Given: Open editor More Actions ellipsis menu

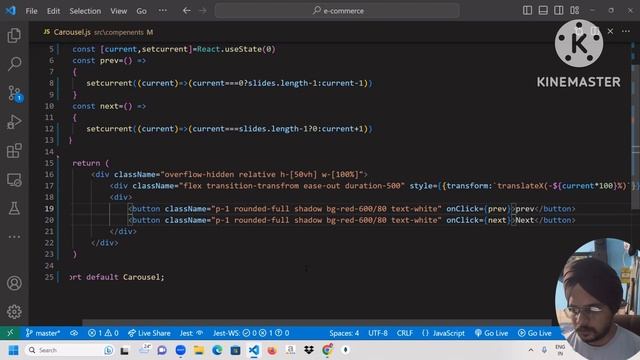Looking at the screenshot, I should tap(626, 31).
